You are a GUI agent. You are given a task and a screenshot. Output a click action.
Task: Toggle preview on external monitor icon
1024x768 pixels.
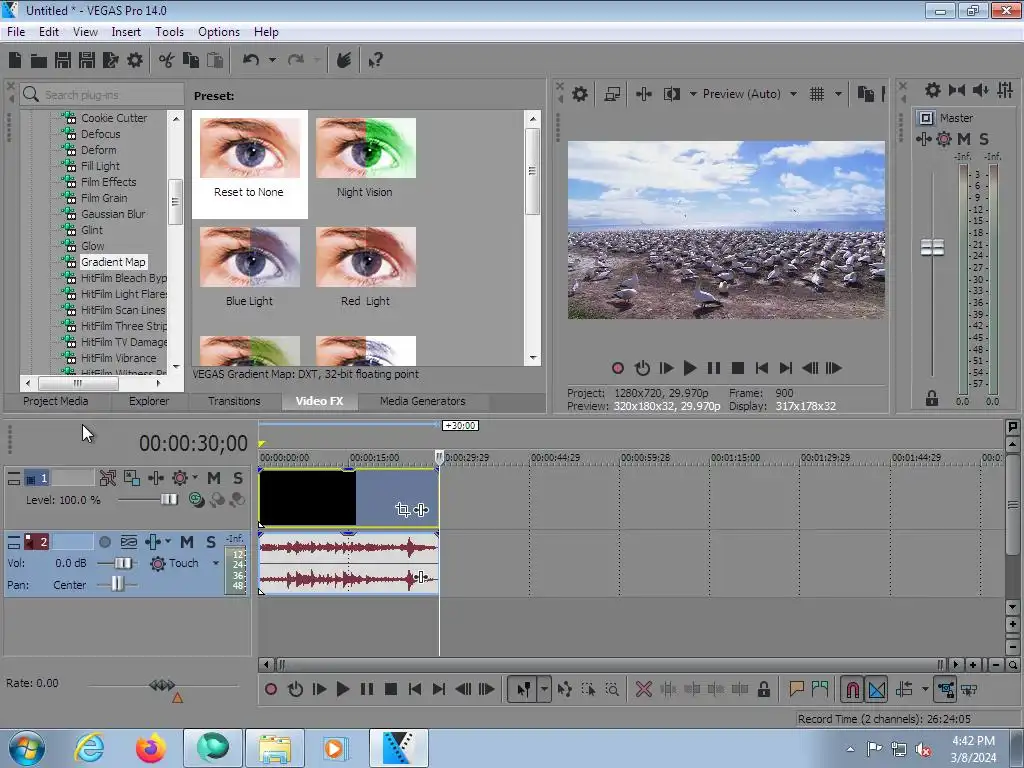click(612, 94)
